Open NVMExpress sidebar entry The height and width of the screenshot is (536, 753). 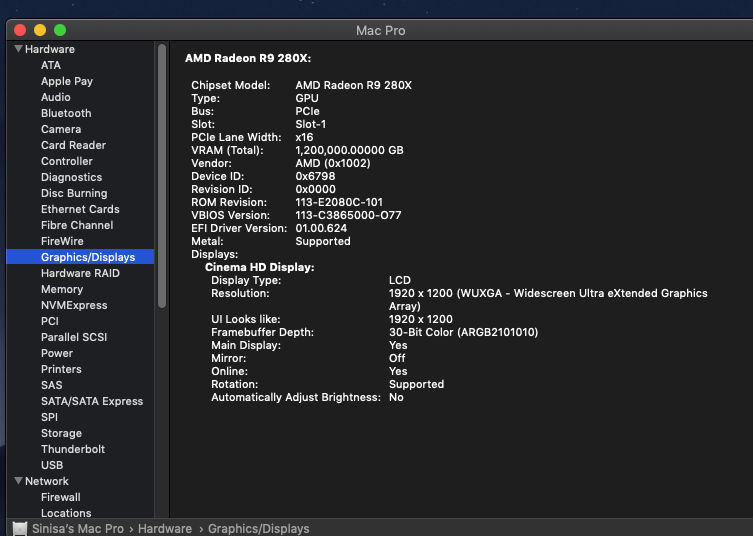[74, 305]
